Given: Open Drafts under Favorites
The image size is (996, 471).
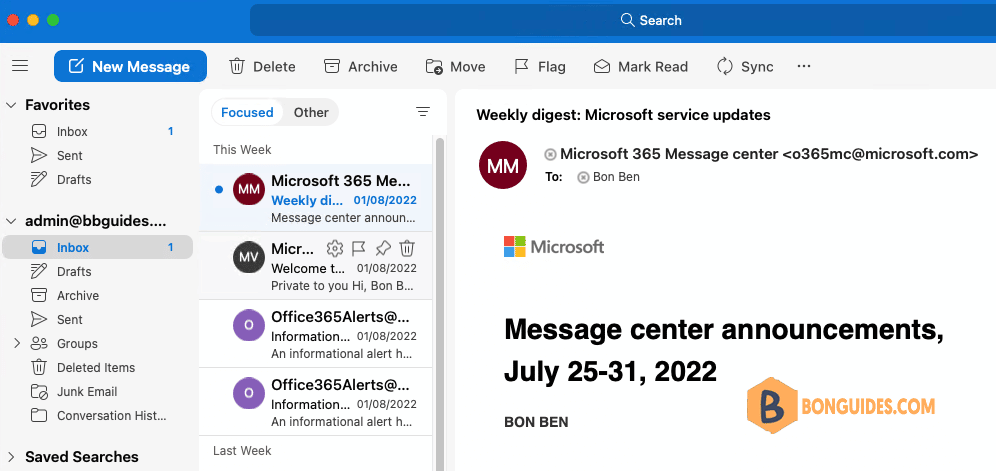Looking at the screenshot, I should pyautogui.click(x=97, y=180).
